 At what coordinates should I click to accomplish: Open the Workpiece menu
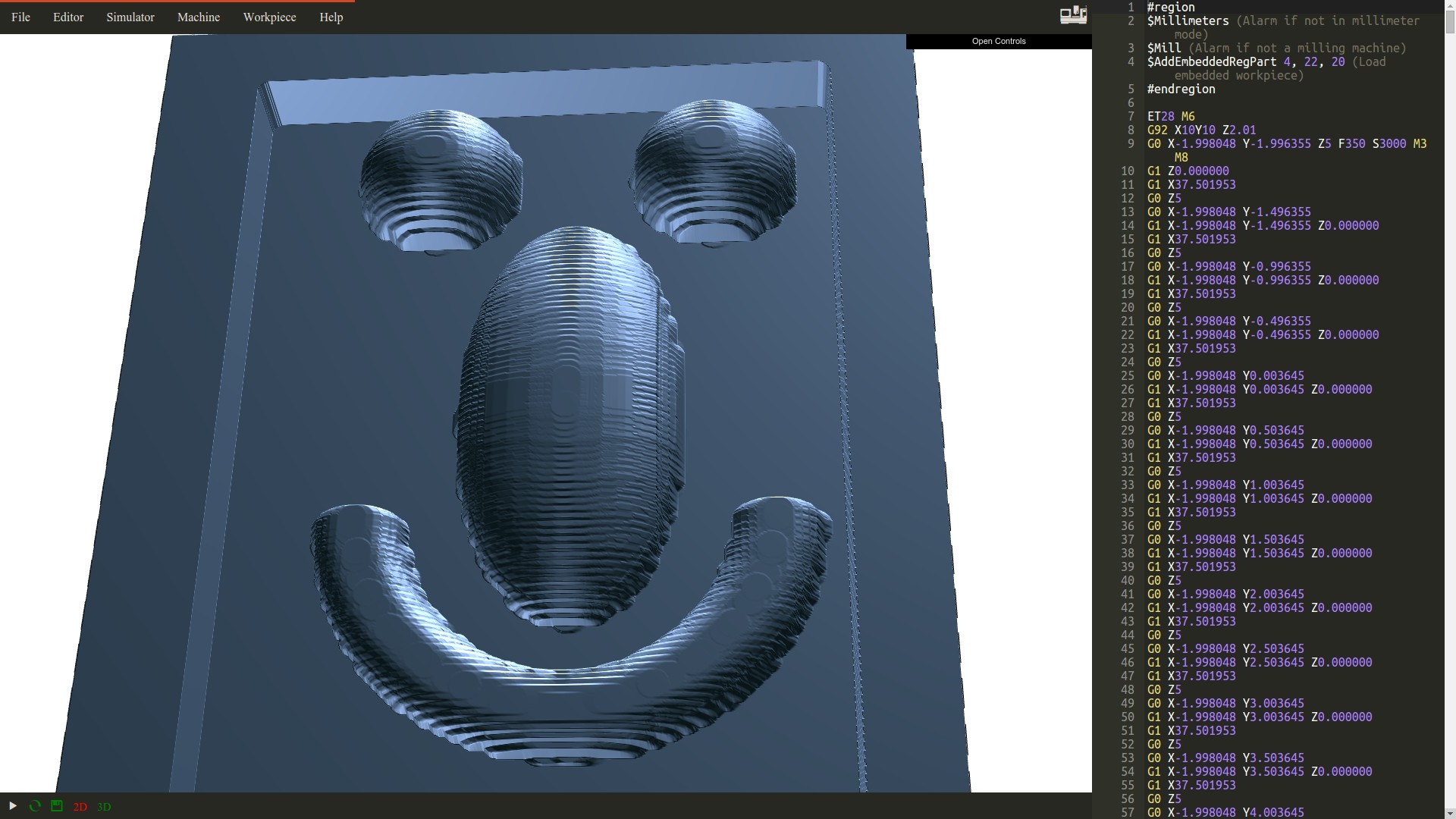pyautogui.click(x=269, y=17)
